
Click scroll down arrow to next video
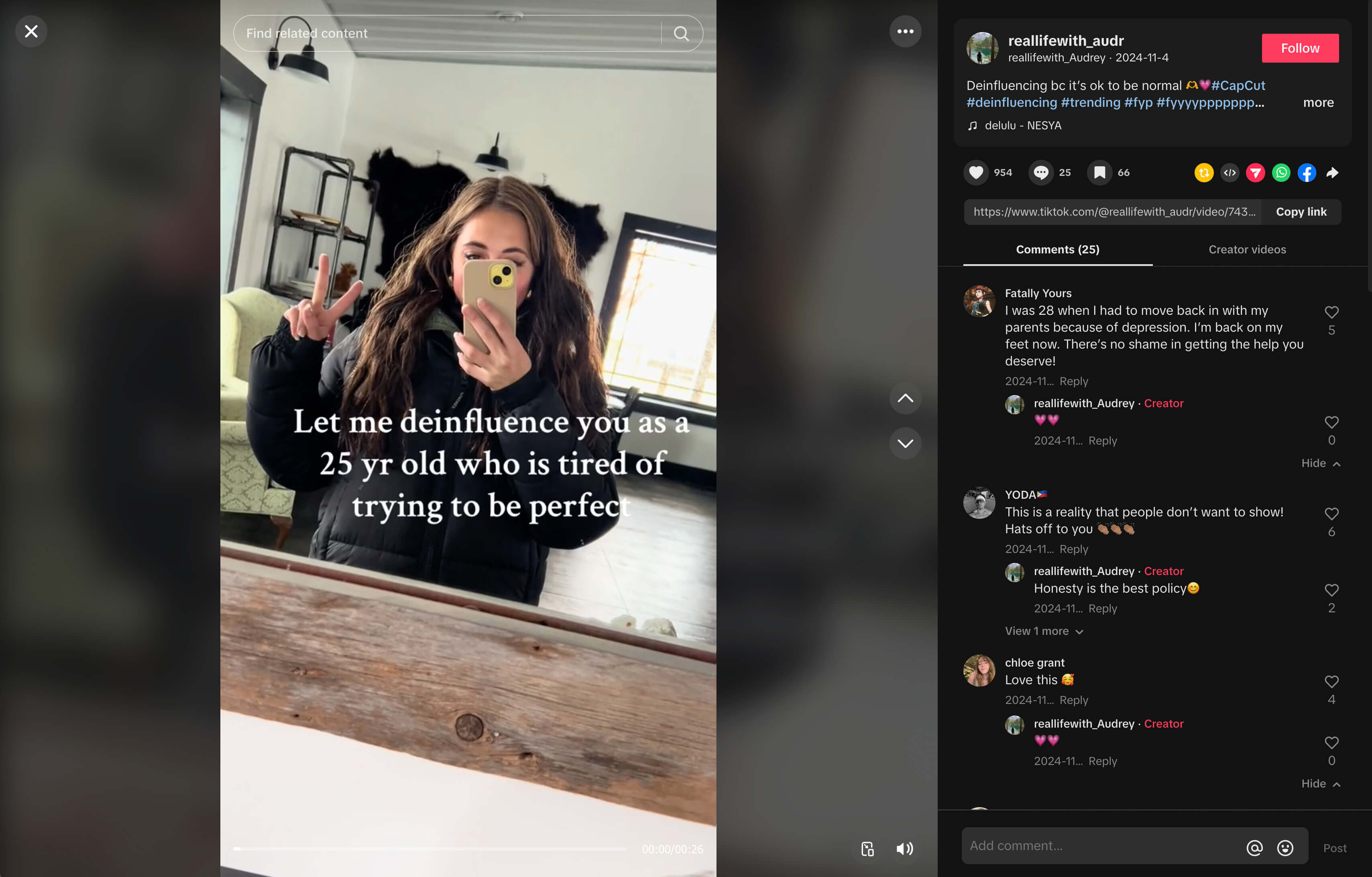(x=905, y=442)
